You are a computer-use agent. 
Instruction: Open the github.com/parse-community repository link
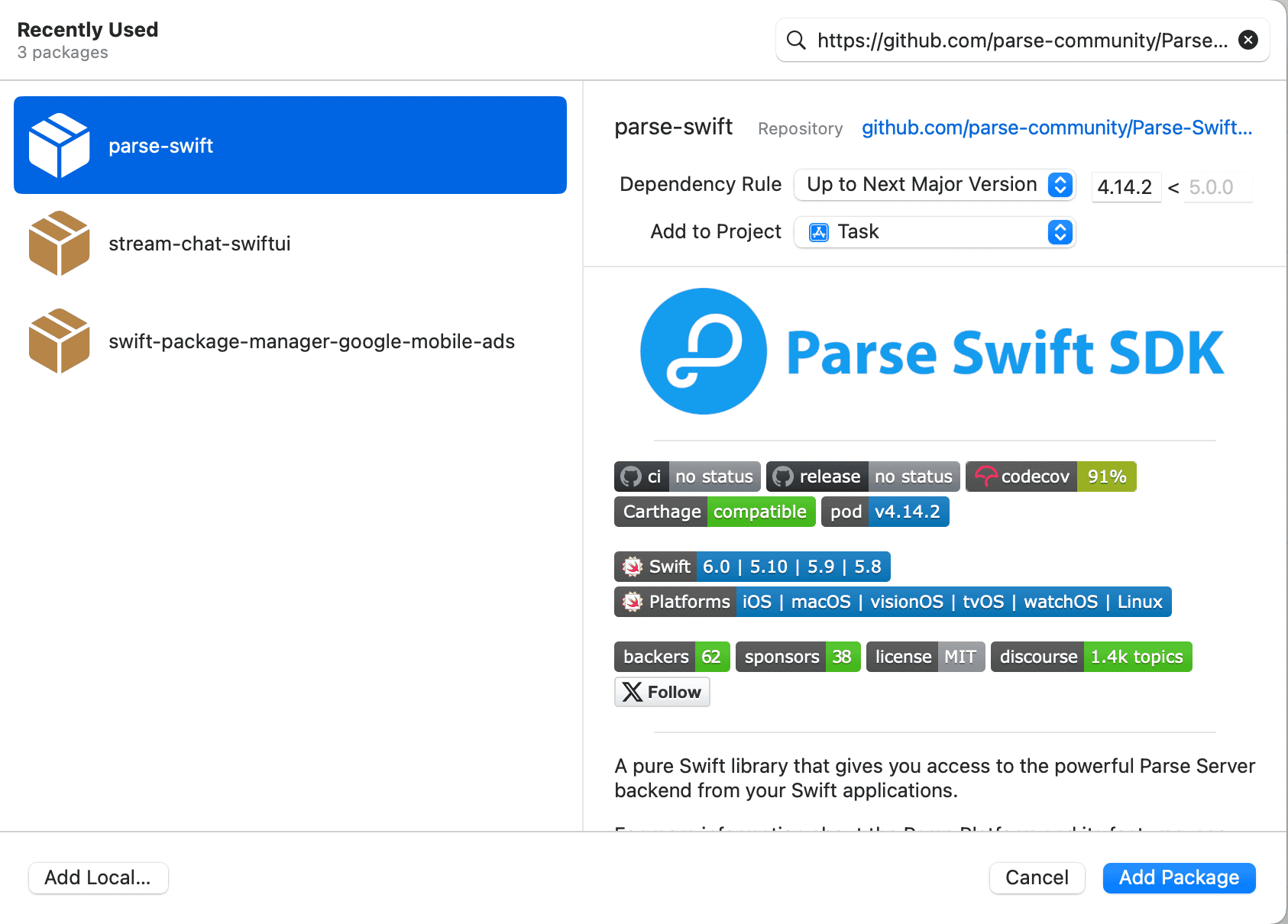pyautogui.click(x=1057, y=128)
